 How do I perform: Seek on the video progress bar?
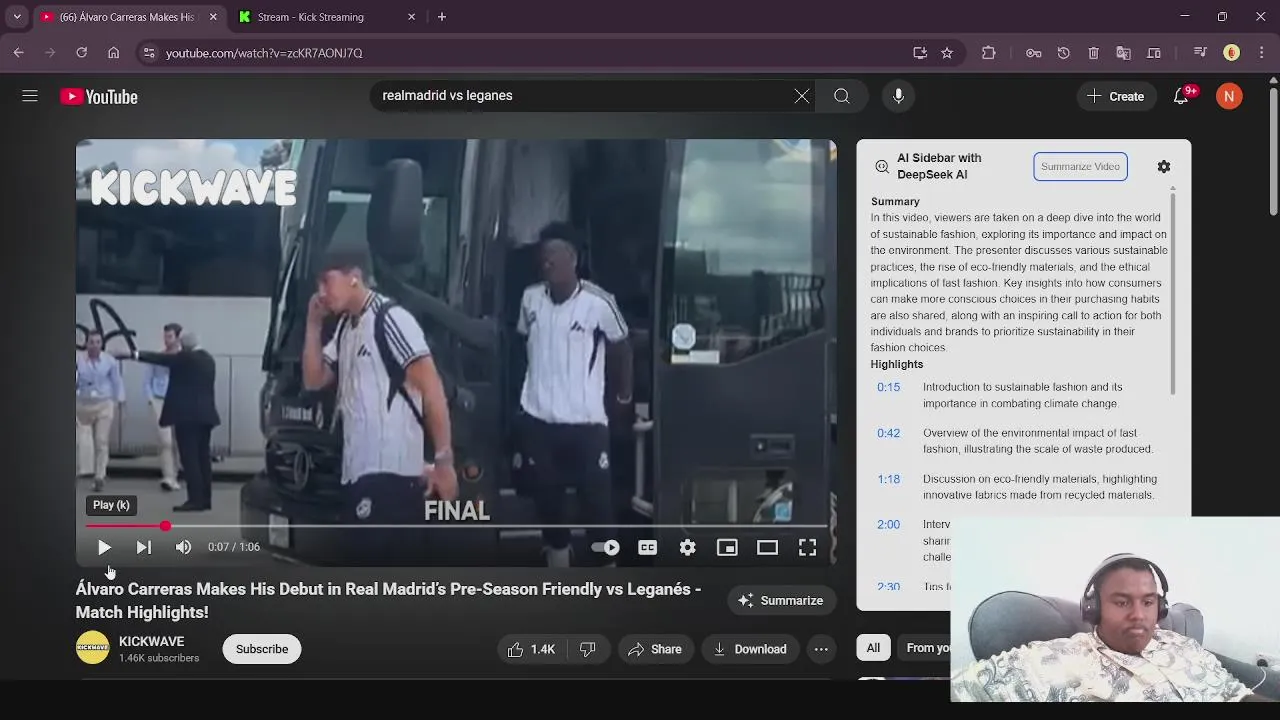point(456,525)
